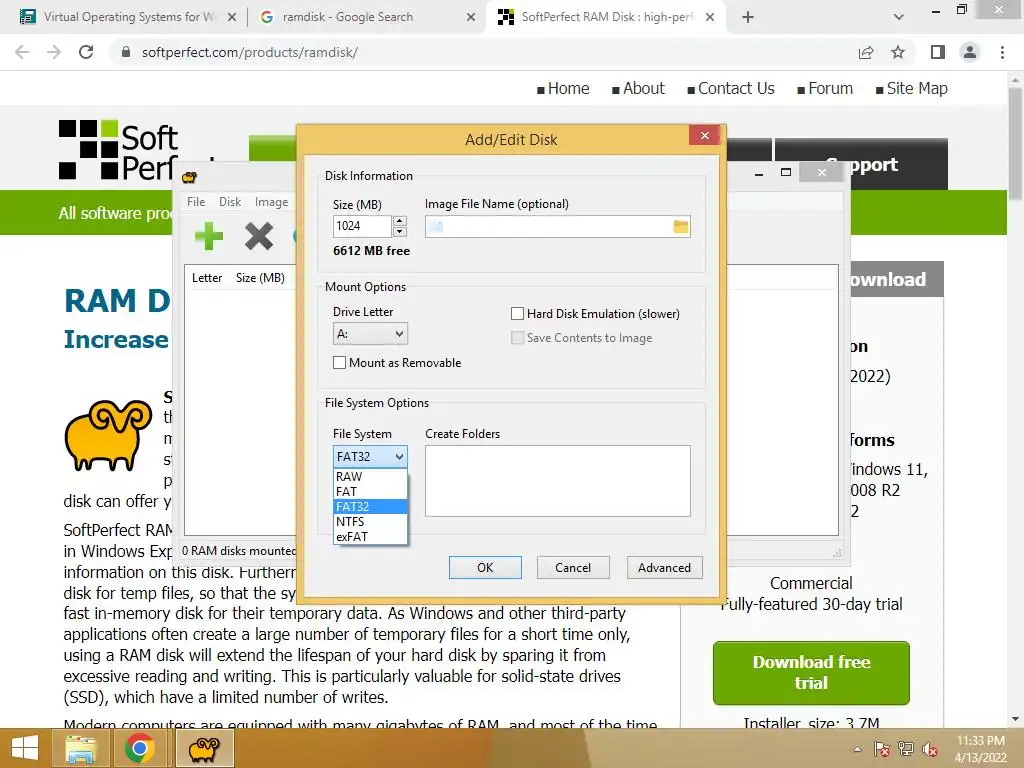The width and height of the screenshot is (1024, 768).
Task: Click the ram icon in RAM Disk titlebar
Action: click(x=189, y=177)
